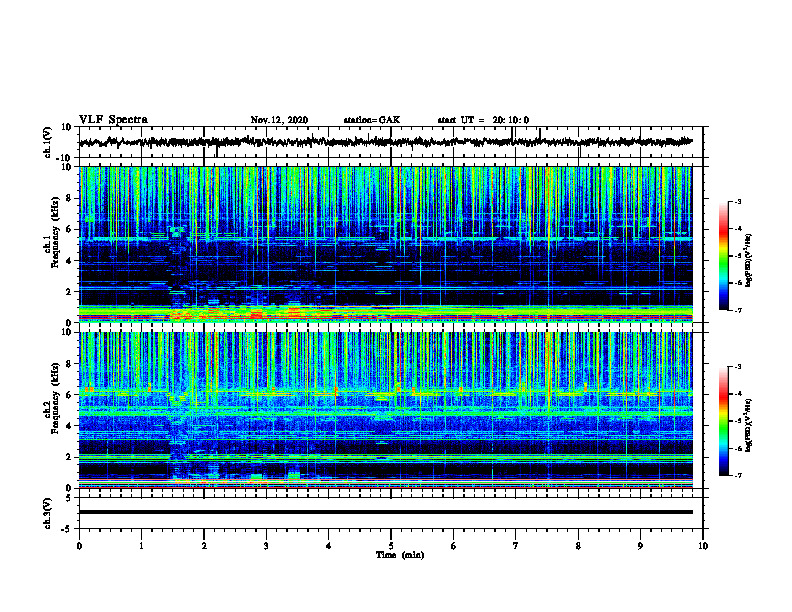This screenshot has height=612, width=792.
Task: Click the "station=GAK" header label
Action: click(372, 120)
